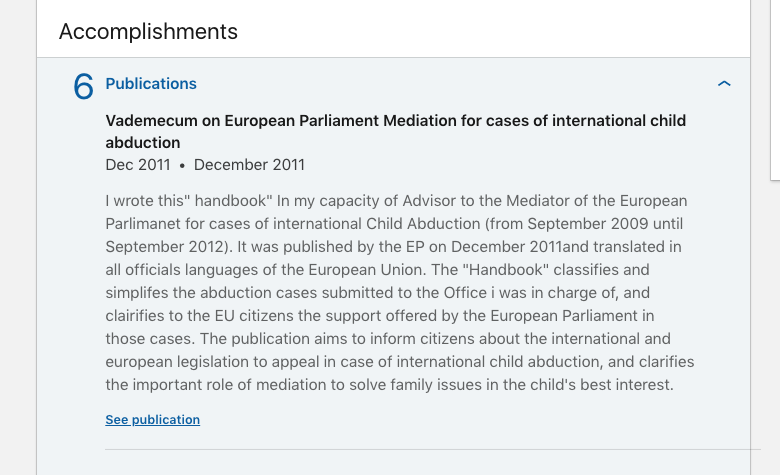
Task: Click the line starting 'european legislation to appeal'
Action: [x=399, y=362]
